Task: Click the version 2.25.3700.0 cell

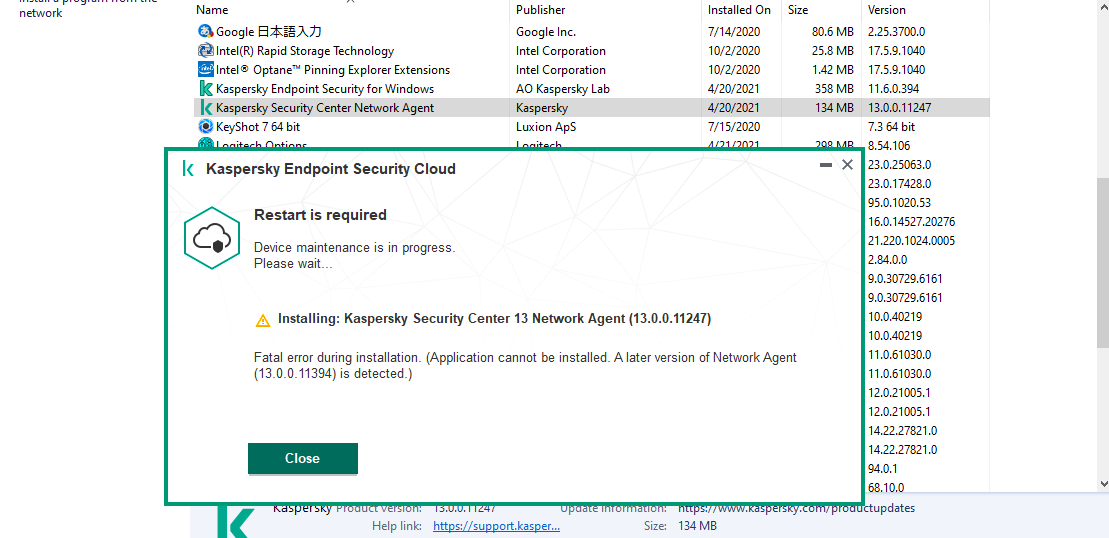Action: [896, 31]
